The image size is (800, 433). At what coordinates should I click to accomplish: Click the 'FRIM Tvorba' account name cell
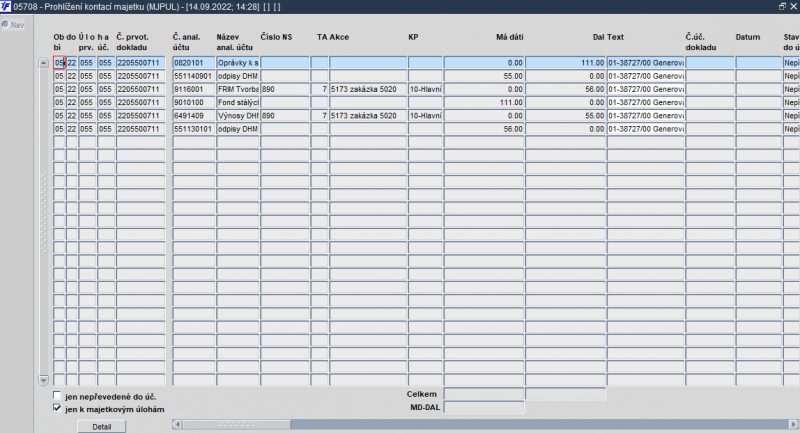pyautogui.click(x=238, y=89)
